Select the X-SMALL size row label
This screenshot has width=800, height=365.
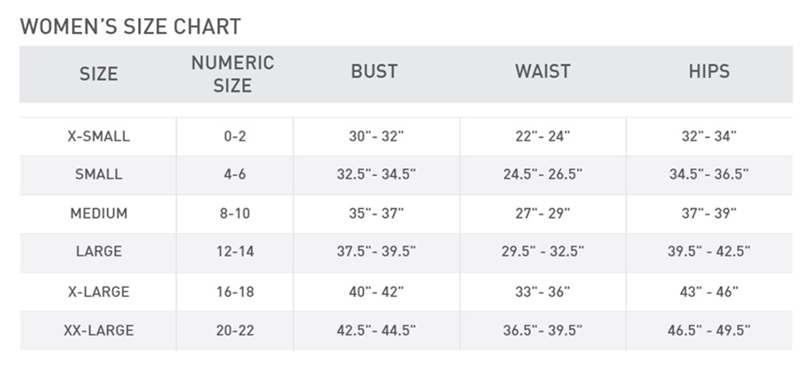(x=98, y=136)
